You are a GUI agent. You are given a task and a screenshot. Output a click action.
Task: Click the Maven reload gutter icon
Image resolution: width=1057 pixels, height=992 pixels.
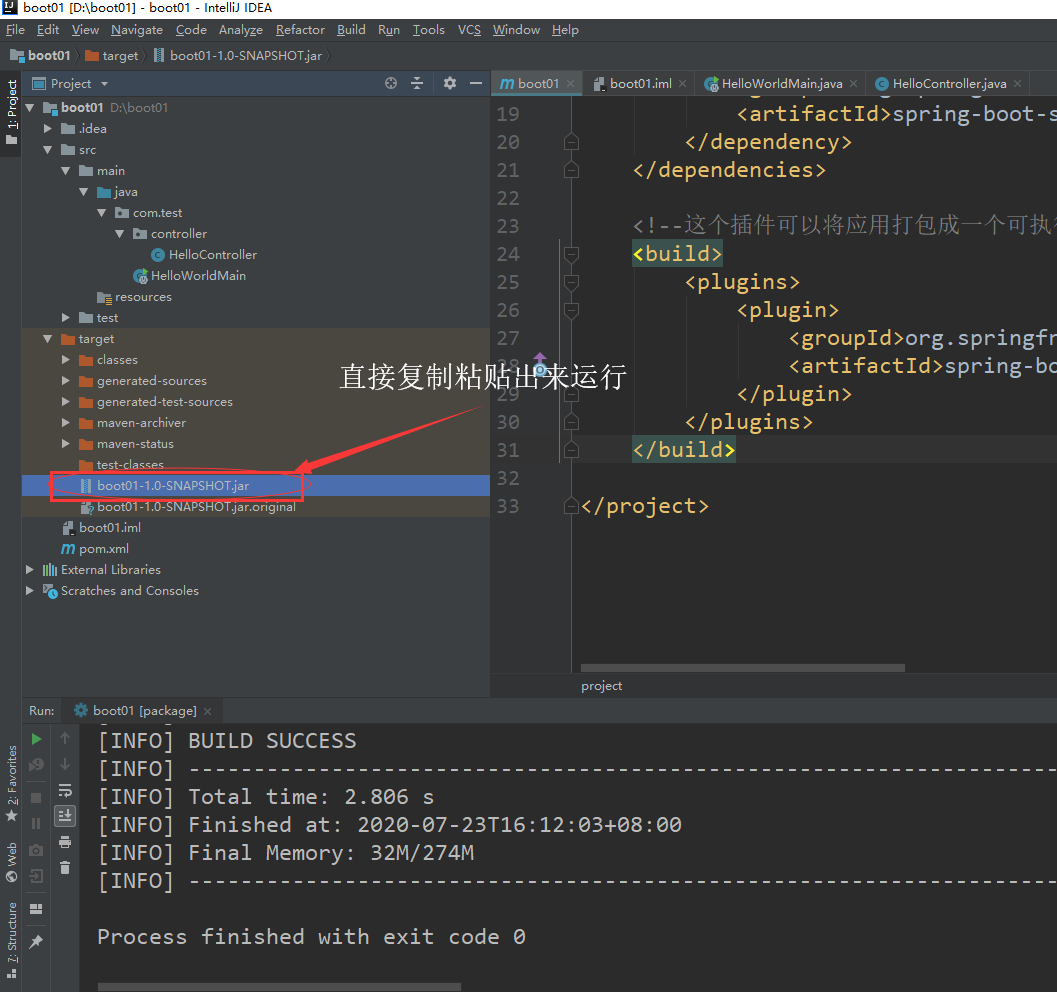pos(540,365)
